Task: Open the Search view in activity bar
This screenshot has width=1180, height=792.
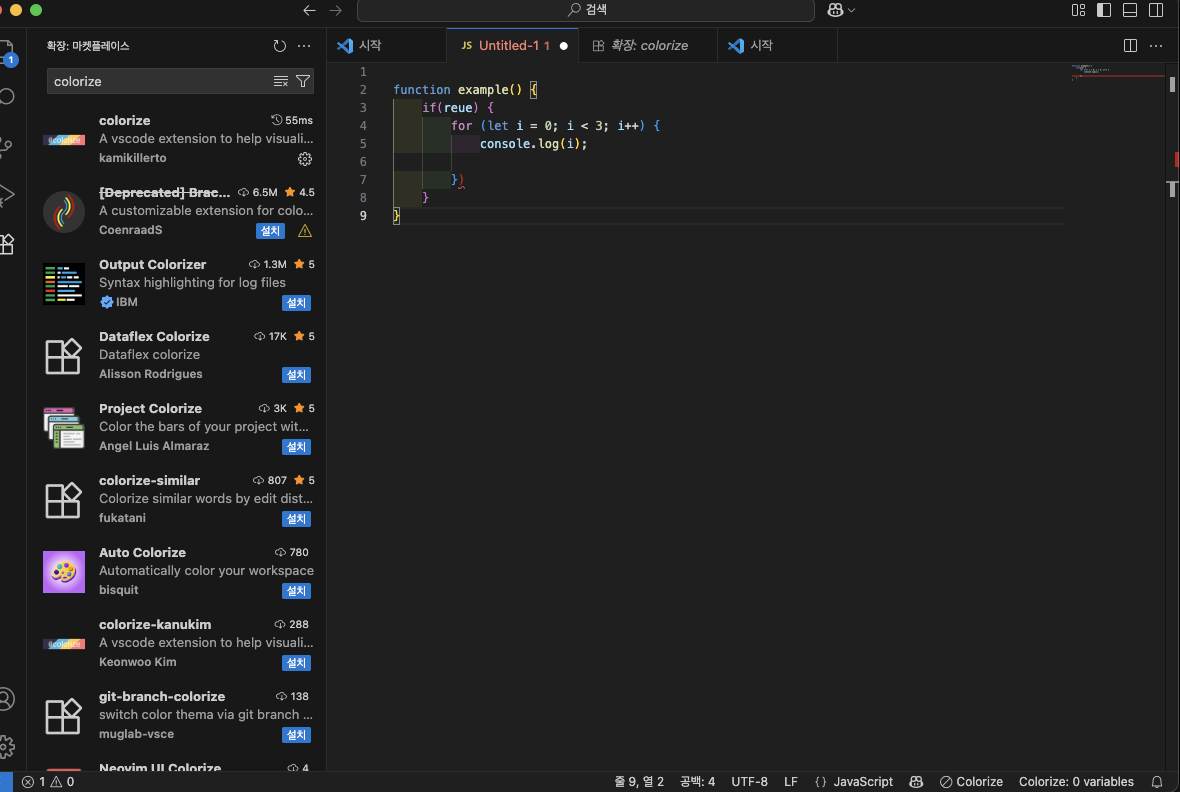Action: 7,96
